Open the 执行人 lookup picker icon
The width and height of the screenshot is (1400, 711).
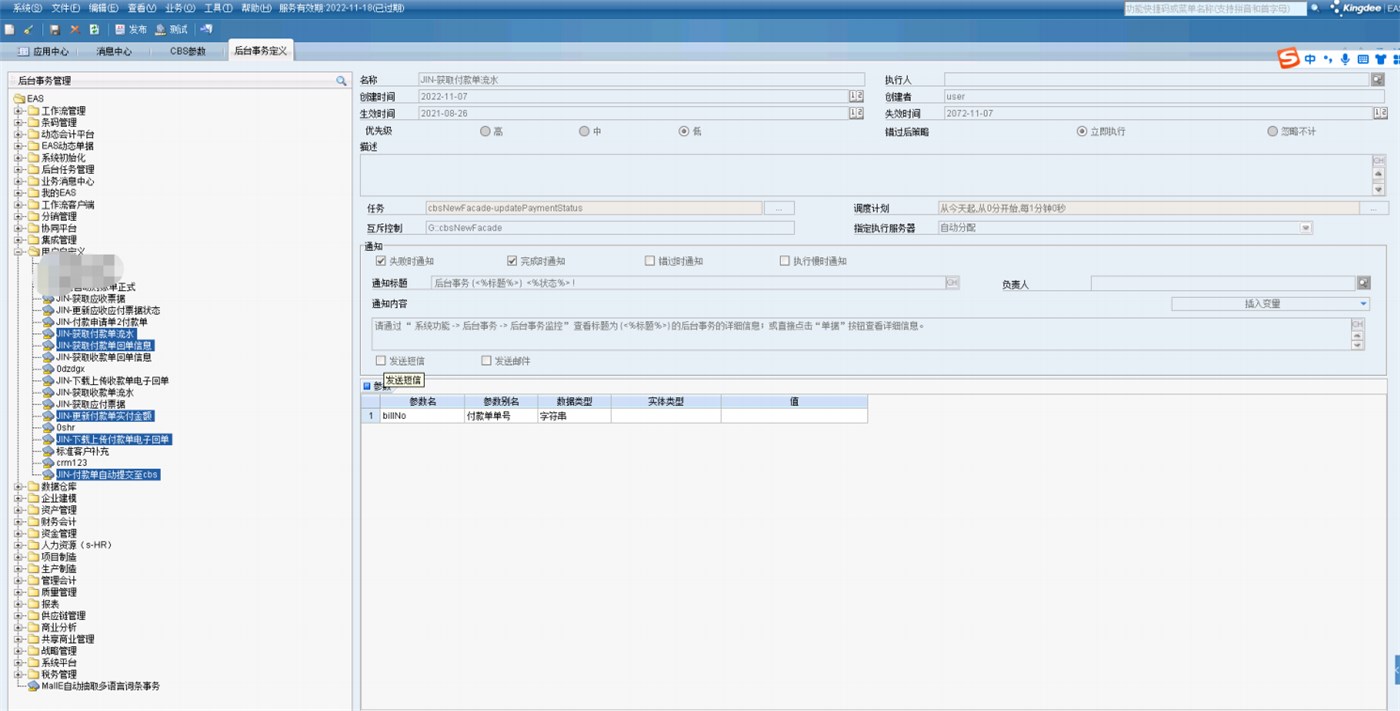[x=1377, y=79]
